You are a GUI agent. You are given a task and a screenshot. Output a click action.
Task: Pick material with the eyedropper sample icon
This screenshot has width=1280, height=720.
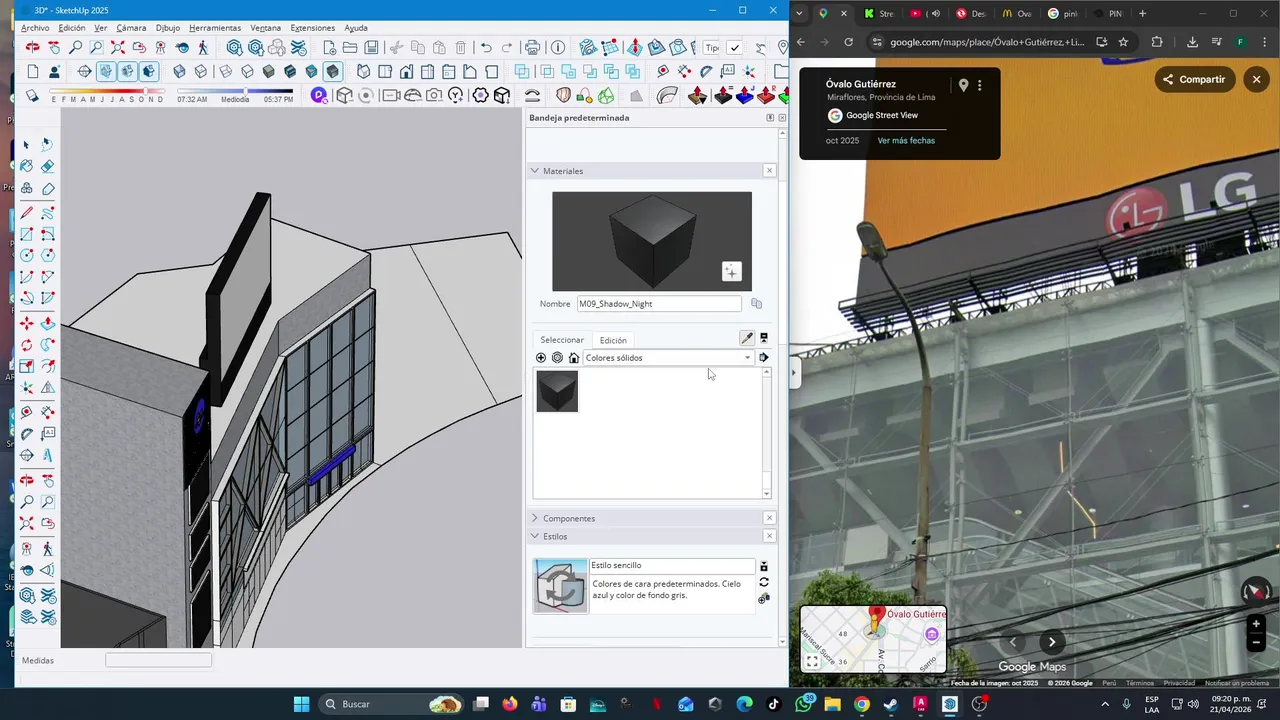click(x=747, y=338)
